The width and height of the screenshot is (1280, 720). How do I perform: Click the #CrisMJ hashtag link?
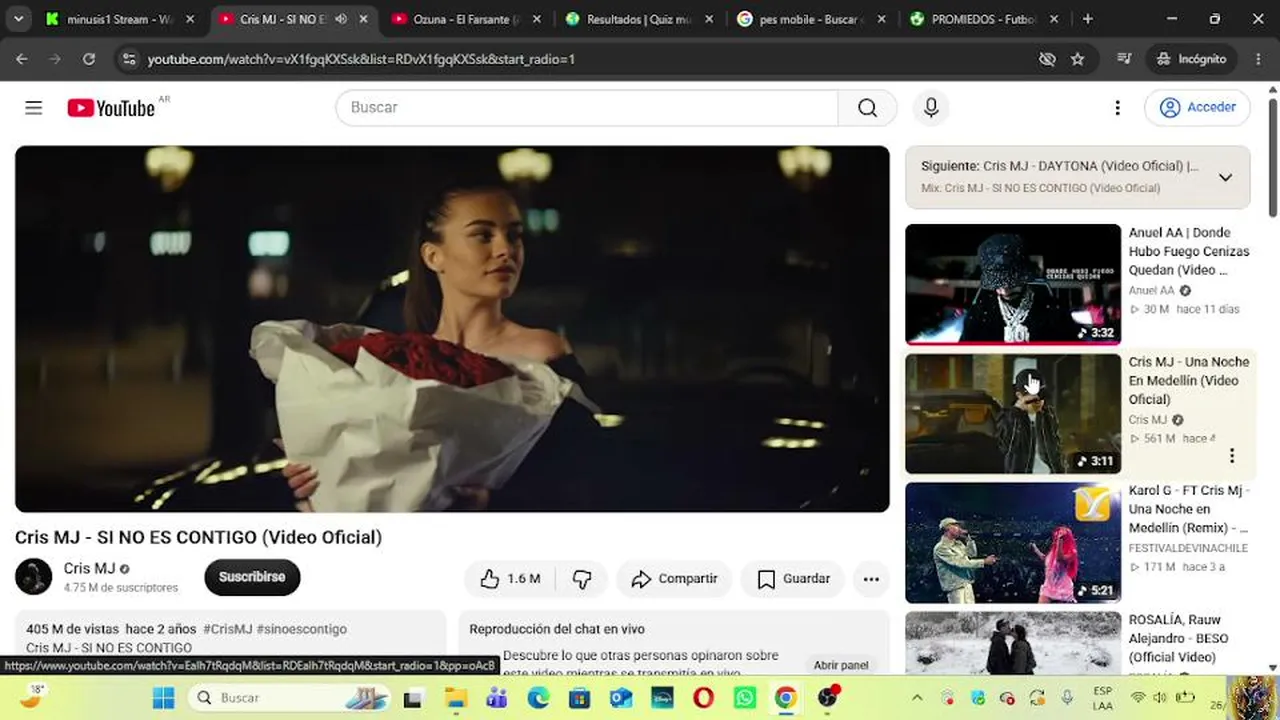point(228,629)
